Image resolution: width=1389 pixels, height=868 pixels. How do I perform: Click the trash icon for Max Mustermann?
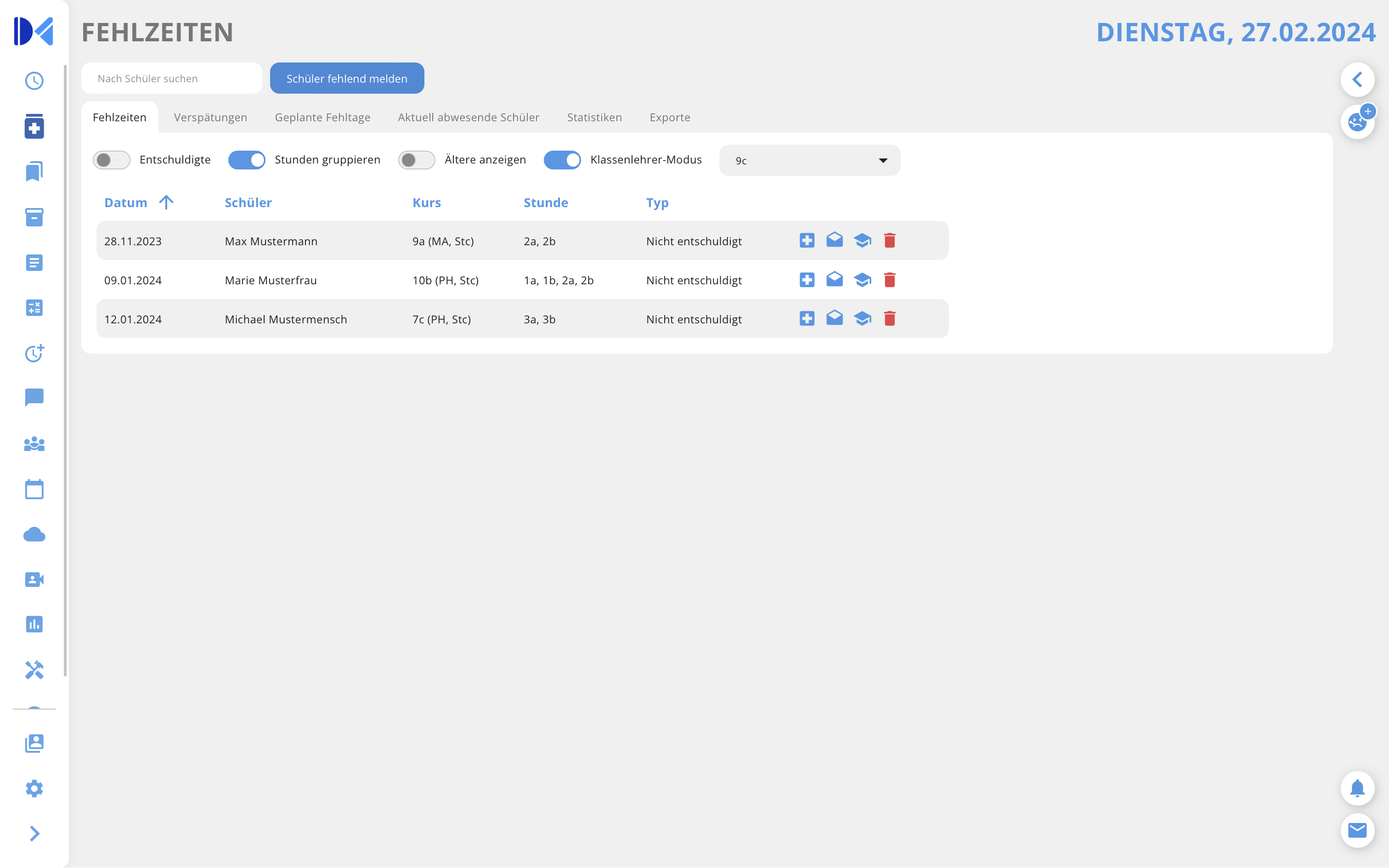point(890,241)
